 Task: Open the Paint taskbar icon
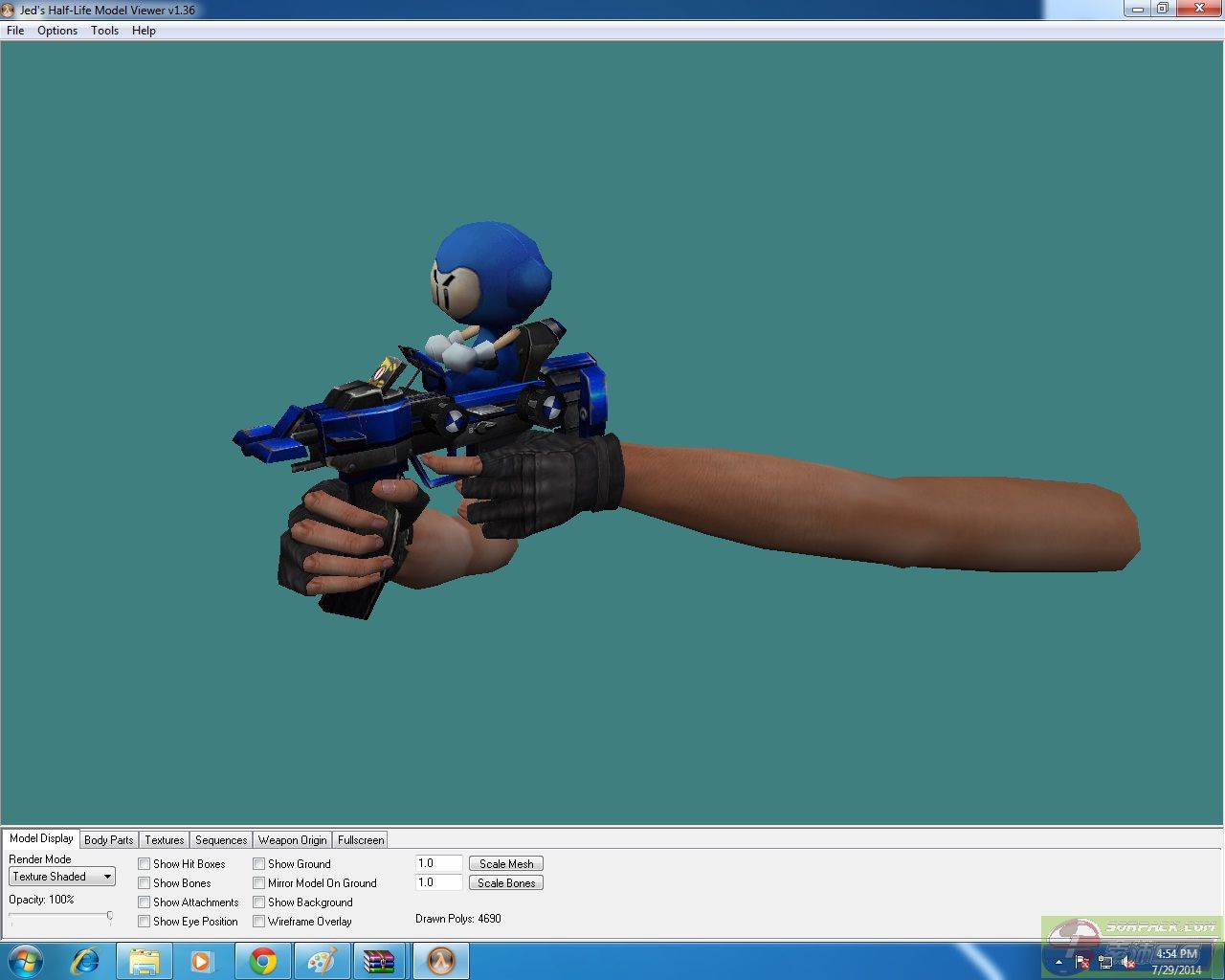pos(322,961)
